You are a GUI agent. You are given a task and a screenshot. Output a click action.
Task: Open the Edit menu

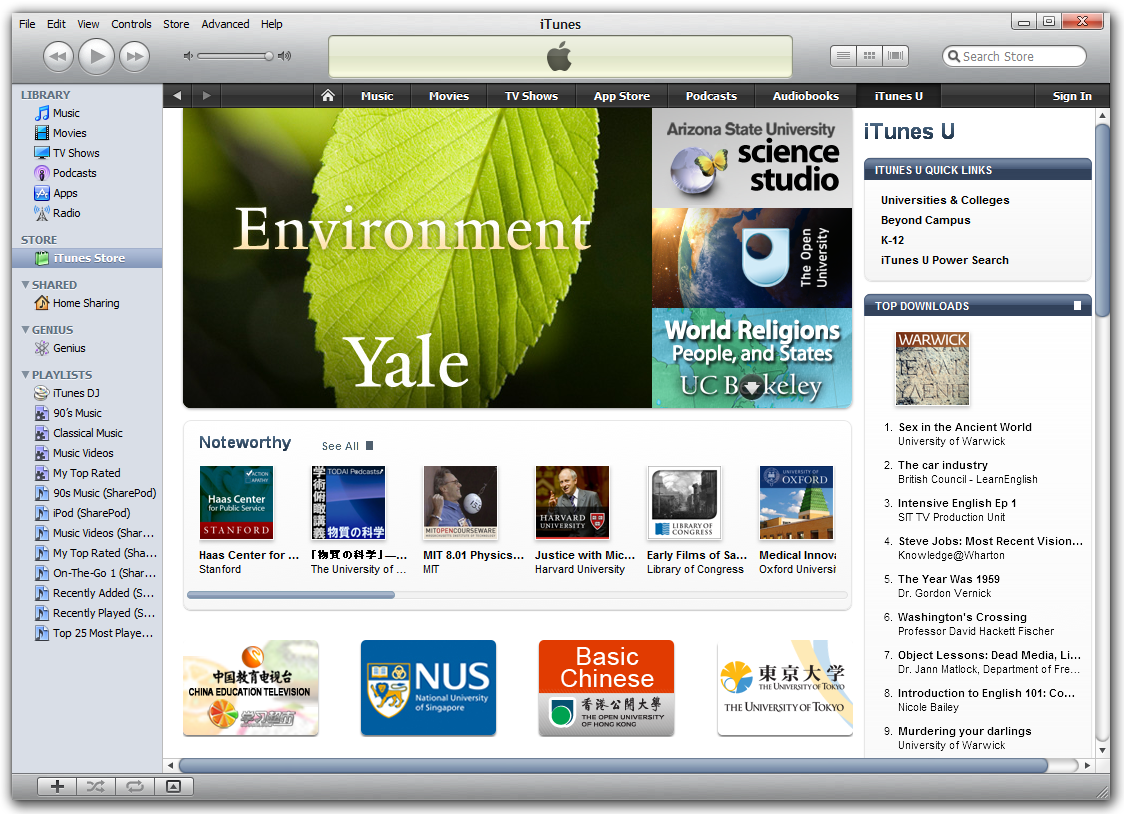[x=56, y=24]
